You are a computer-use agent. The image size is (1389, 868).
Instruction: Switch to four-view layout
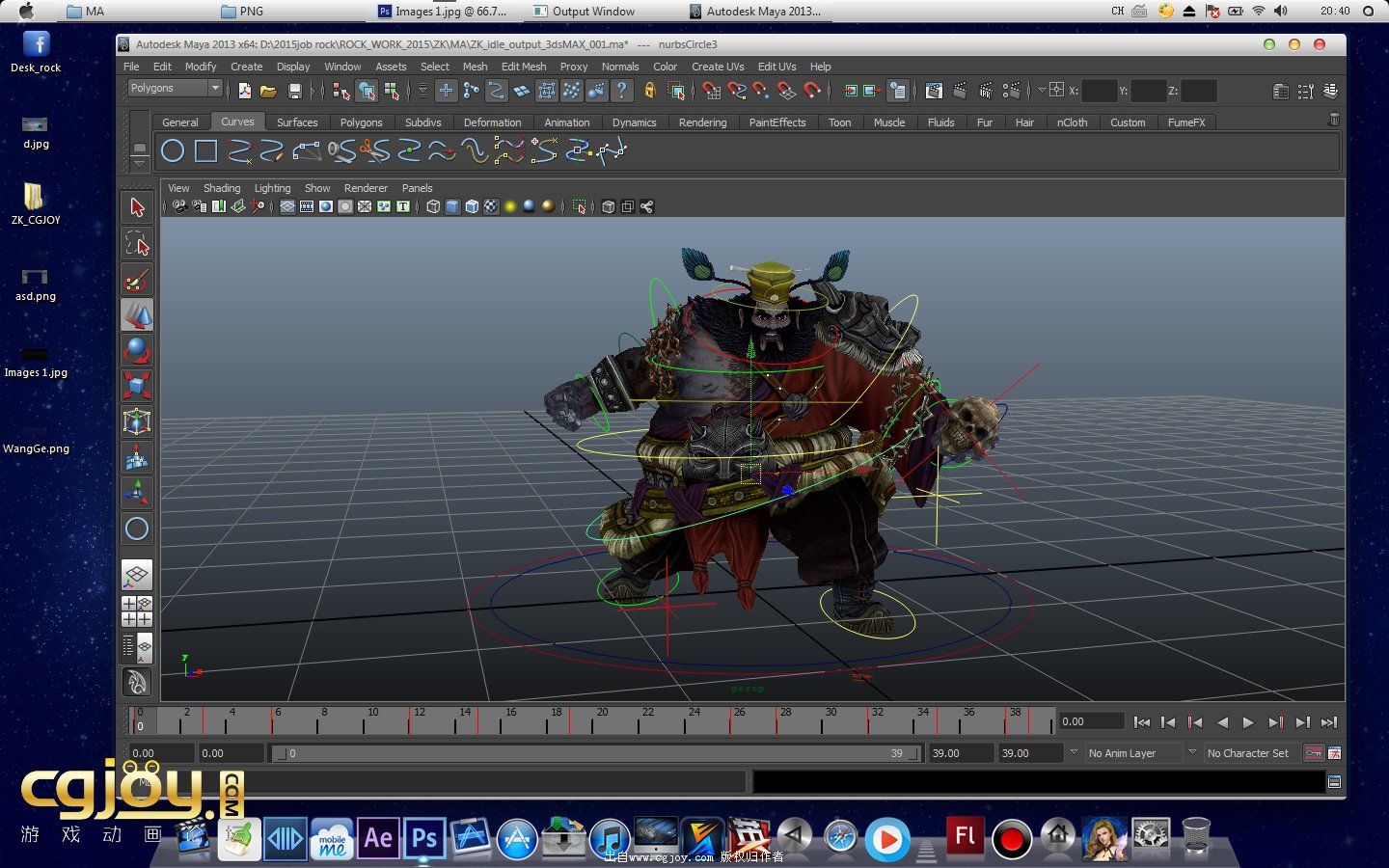click(x=137, y=611)
